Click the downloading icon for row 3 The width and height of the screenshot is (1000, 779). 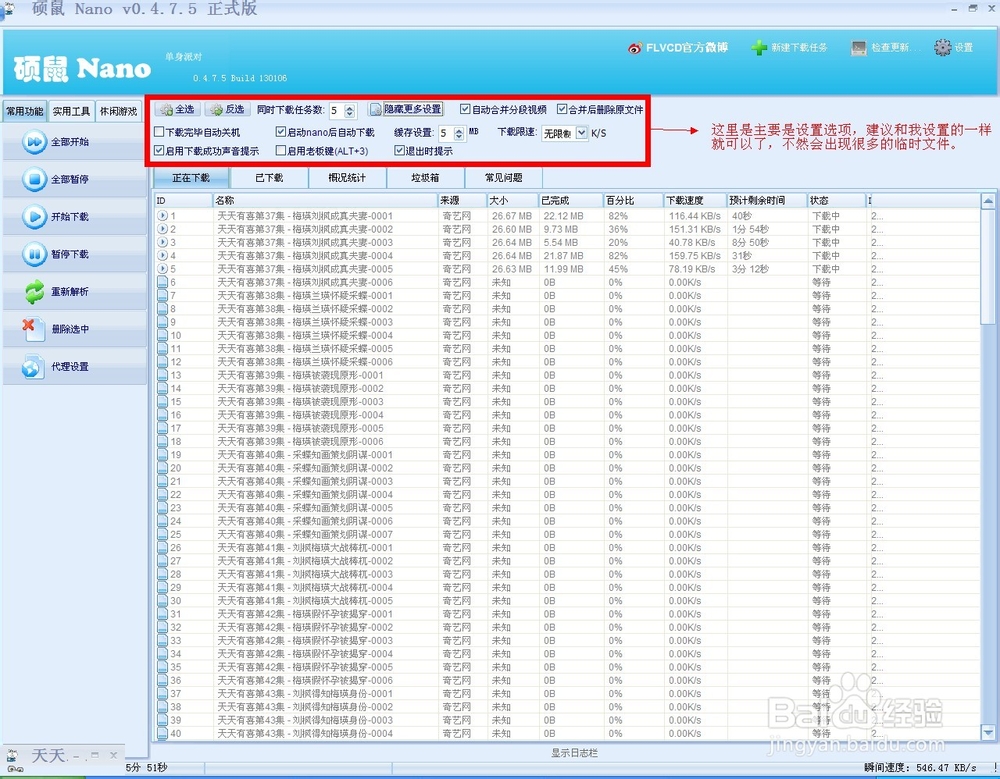coord(163,242)
